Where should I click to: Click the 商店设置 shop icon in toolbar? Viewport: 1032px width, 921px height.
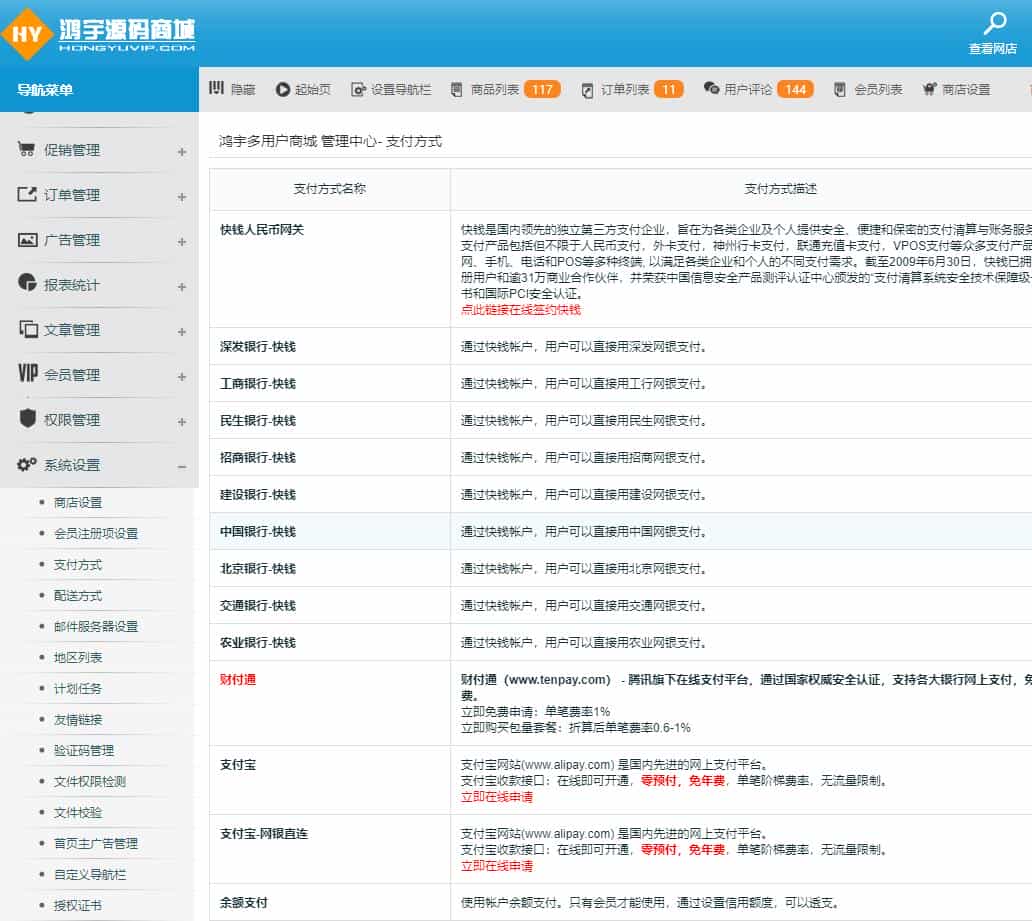(x=929, y=89)
